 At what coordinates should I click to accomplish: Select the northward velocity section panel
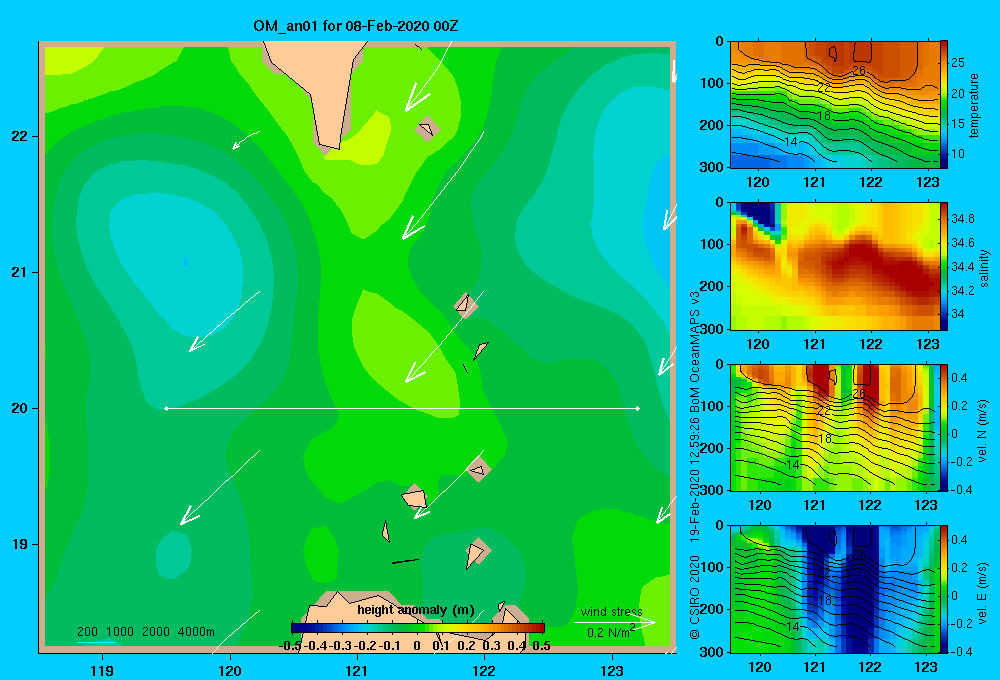835,427
